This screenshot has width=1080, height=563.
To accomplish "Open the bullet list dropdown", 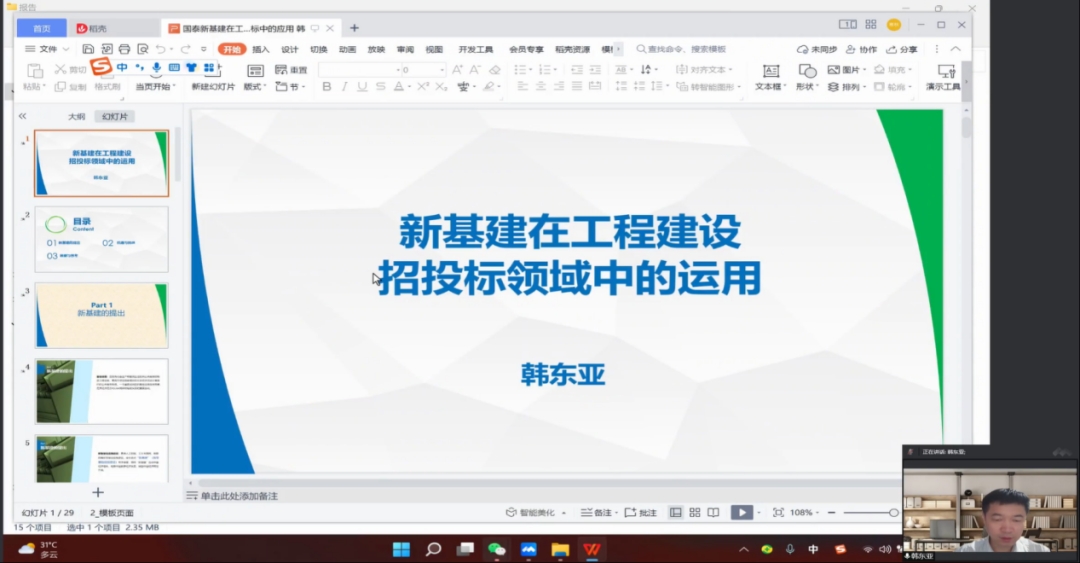I will click(532, 70).
